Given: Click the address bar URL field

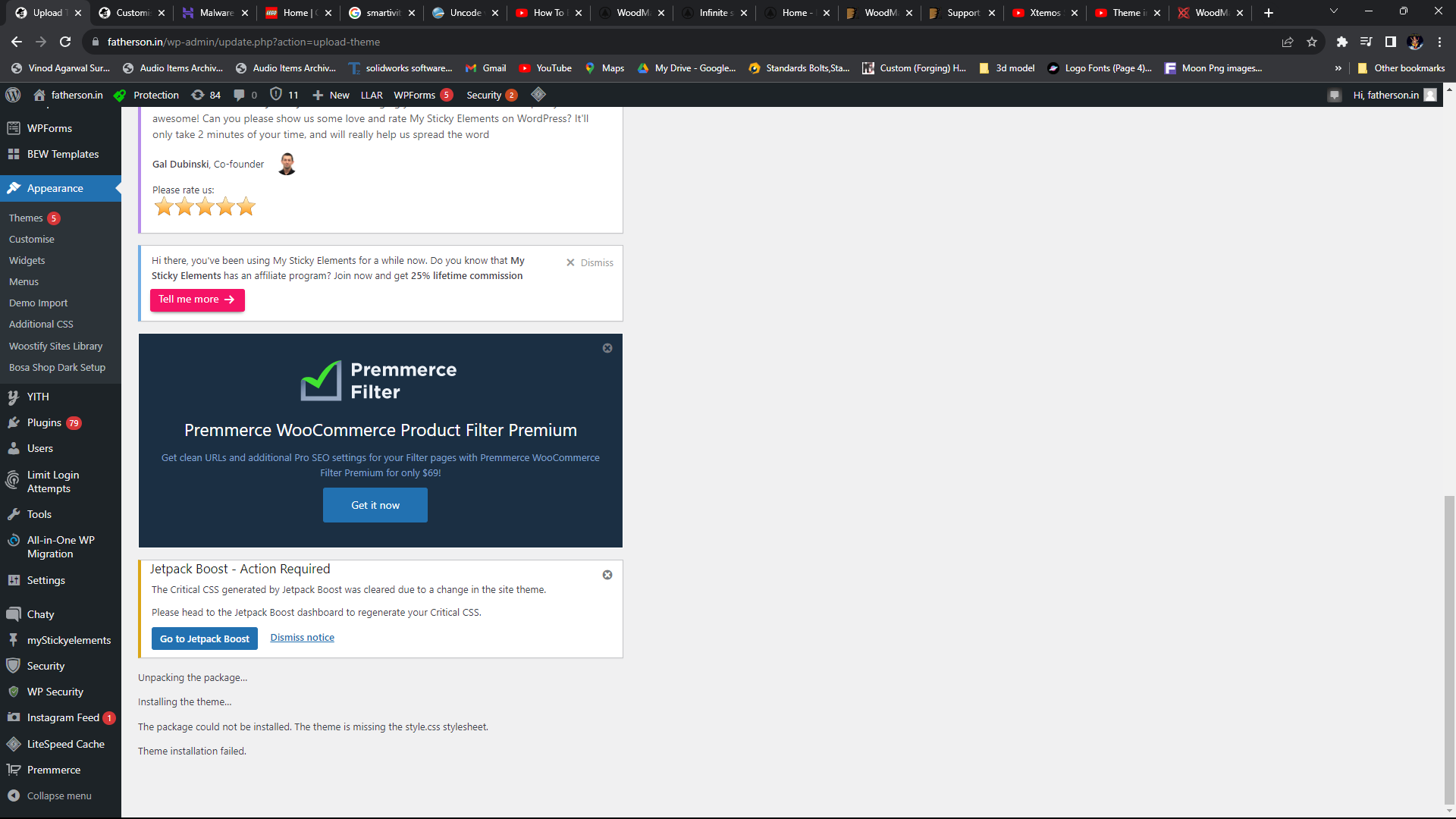Looking at the screenshot, I should 682,42.
